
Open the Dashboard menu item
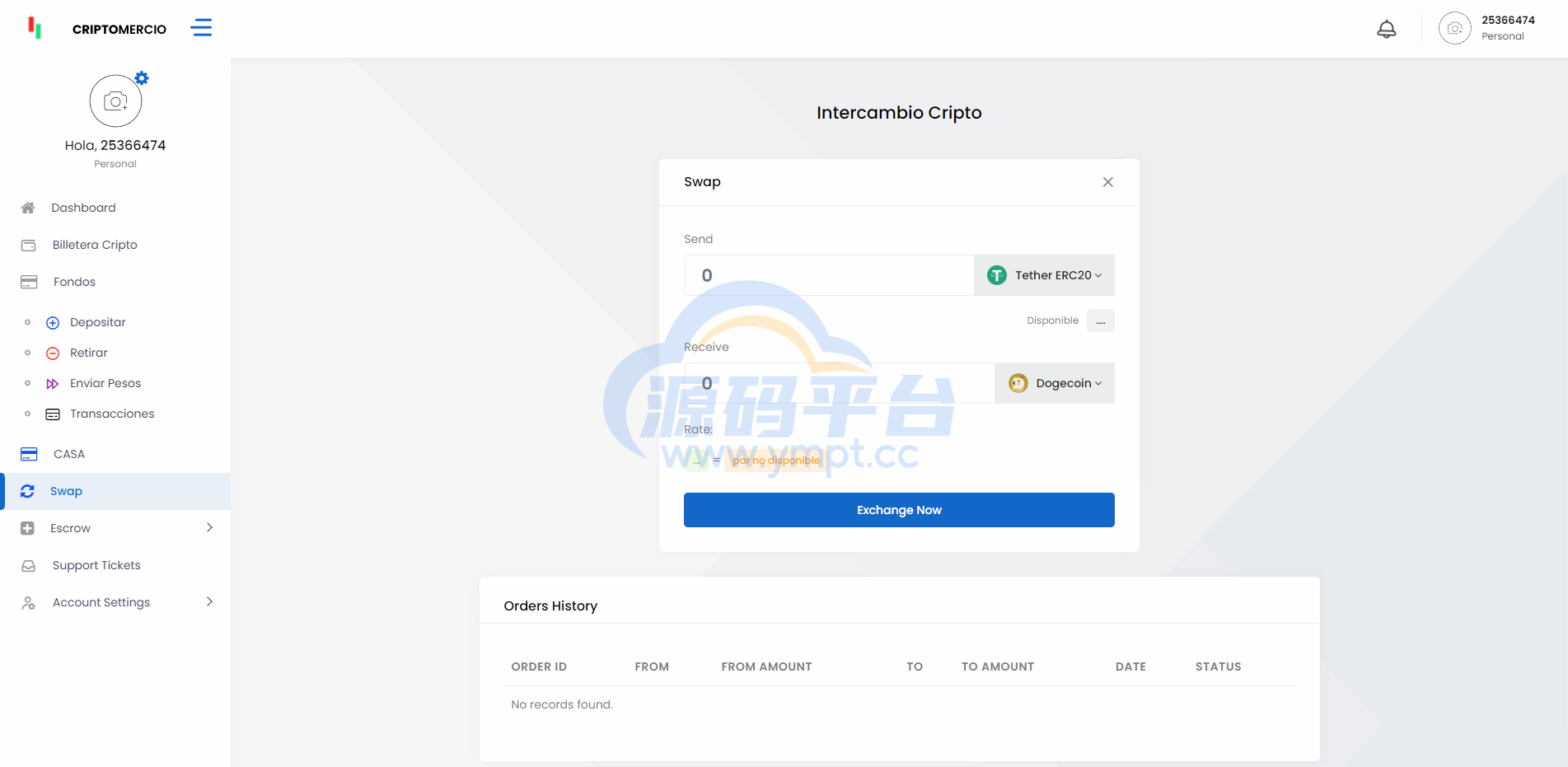pos(115,208)
